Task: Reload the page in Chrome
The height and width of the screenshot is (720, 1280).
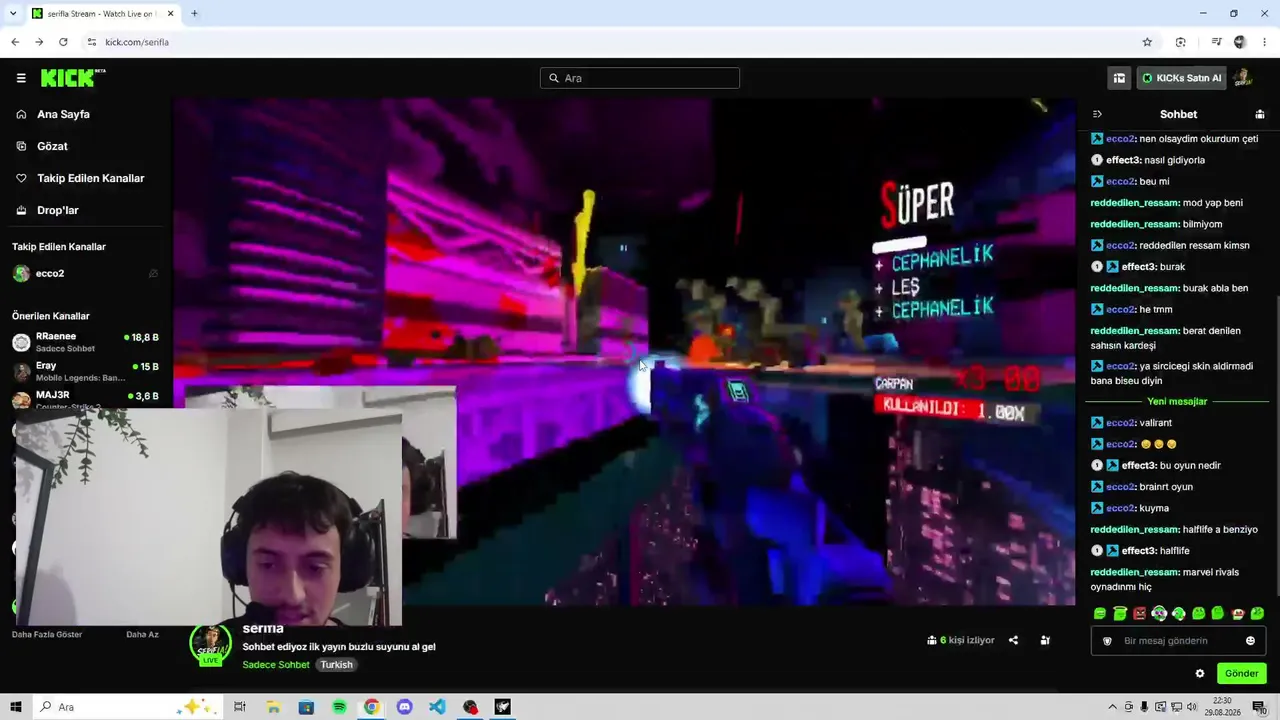Action: [x=63, y=42]
